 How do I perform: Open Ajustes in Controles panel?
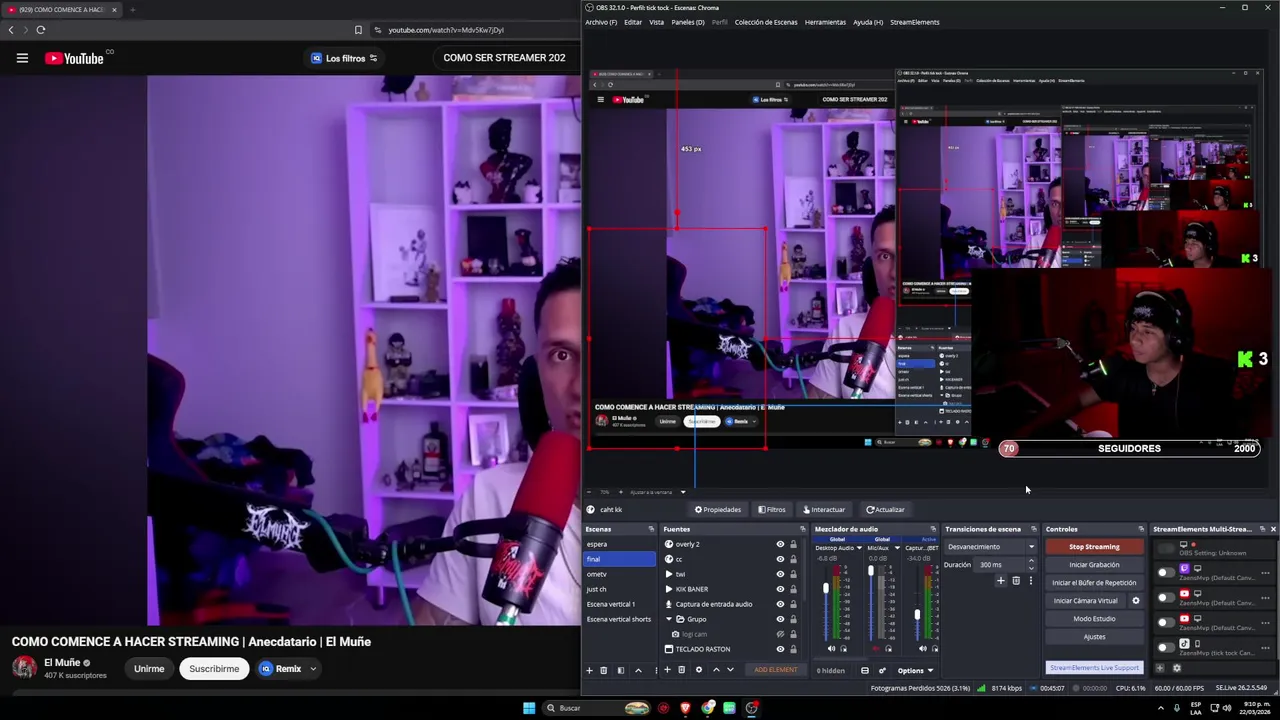coord(1094,637)
